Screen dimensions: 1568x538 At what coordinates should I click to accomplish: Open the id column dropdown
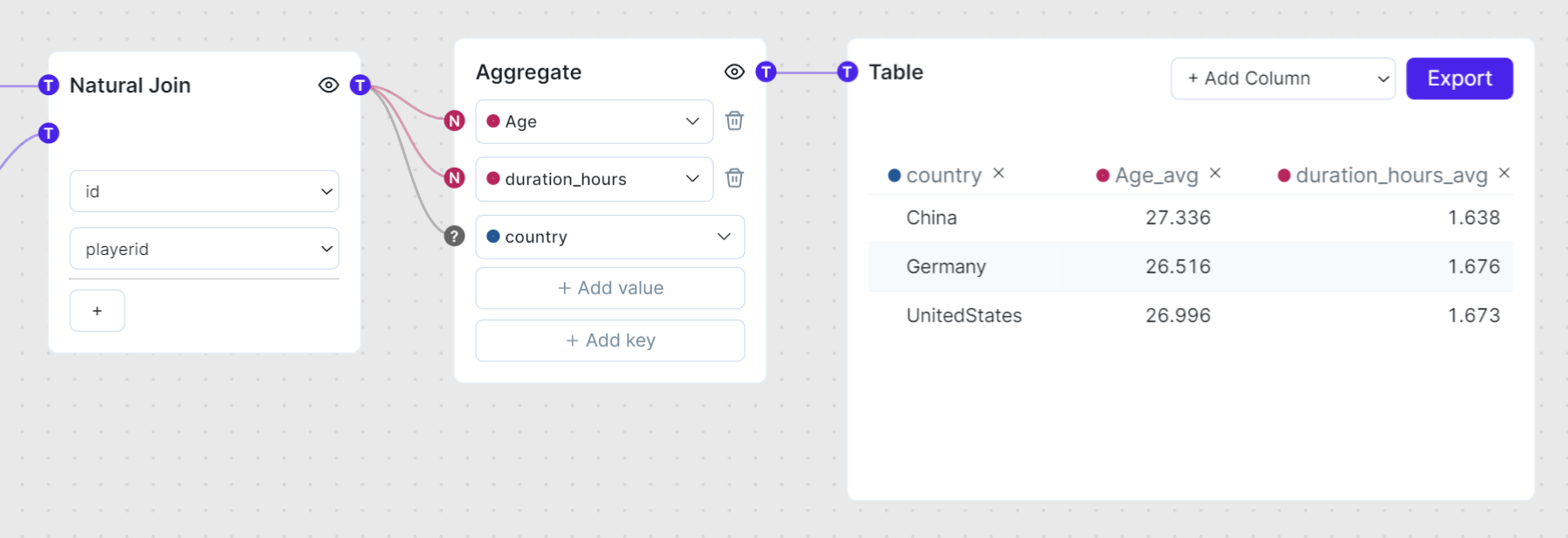[204, 191]
